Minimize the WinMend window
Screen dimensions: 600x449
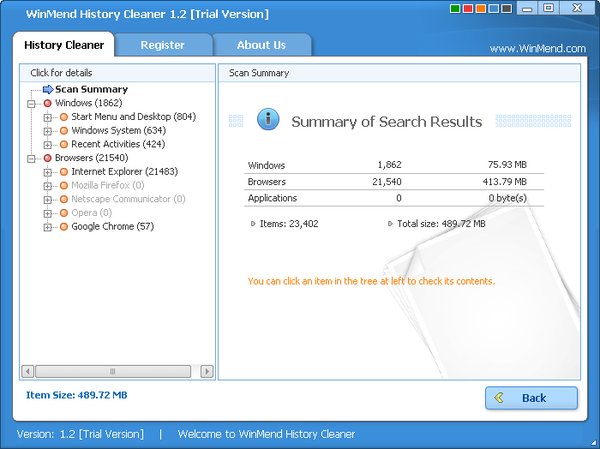pyautogui.click(x=527, y=8)
